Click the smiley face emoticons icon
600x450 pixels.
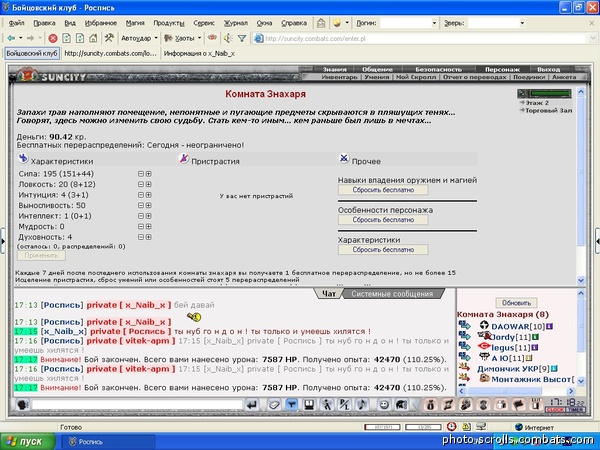pos(384,404)
